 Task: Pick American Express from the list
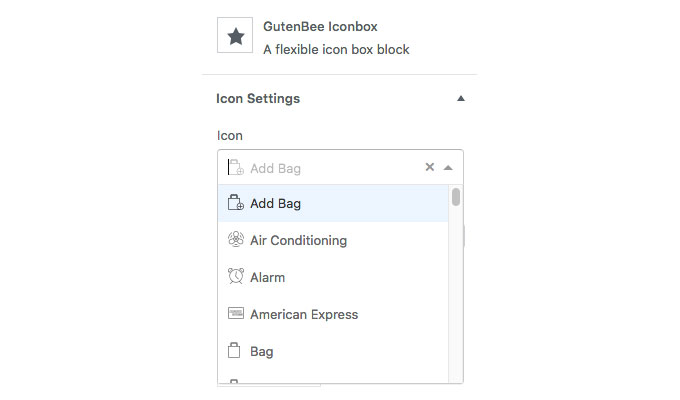tap(333, 314)
